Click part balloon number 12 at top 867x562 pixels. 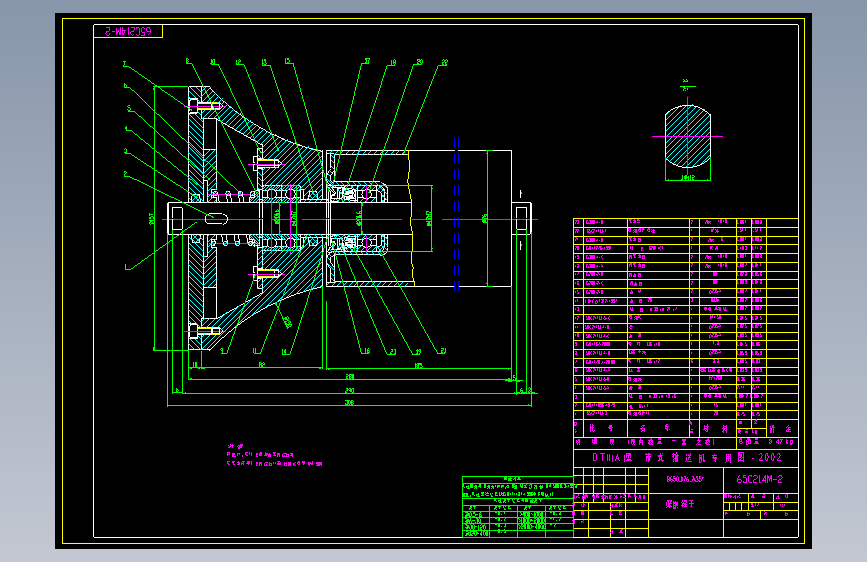[239, 62]
